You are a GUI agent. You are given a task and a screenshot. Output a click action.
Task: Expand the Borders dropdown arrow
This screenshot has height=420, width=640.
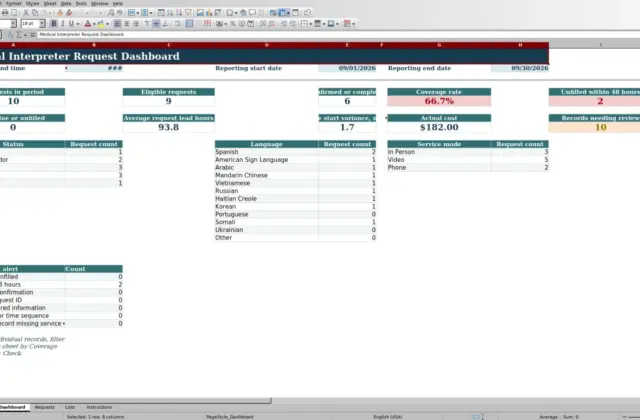[311, 24]
